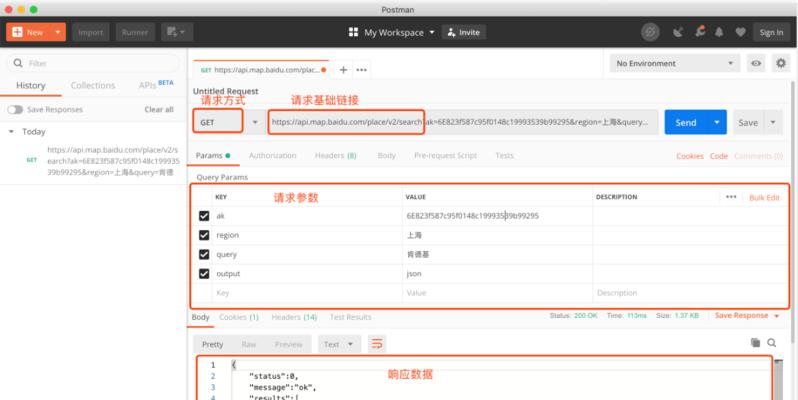Viewport: 798px width, 400px height.
Task: Expand the My Workspace switcher
Action: pos(391,32)
